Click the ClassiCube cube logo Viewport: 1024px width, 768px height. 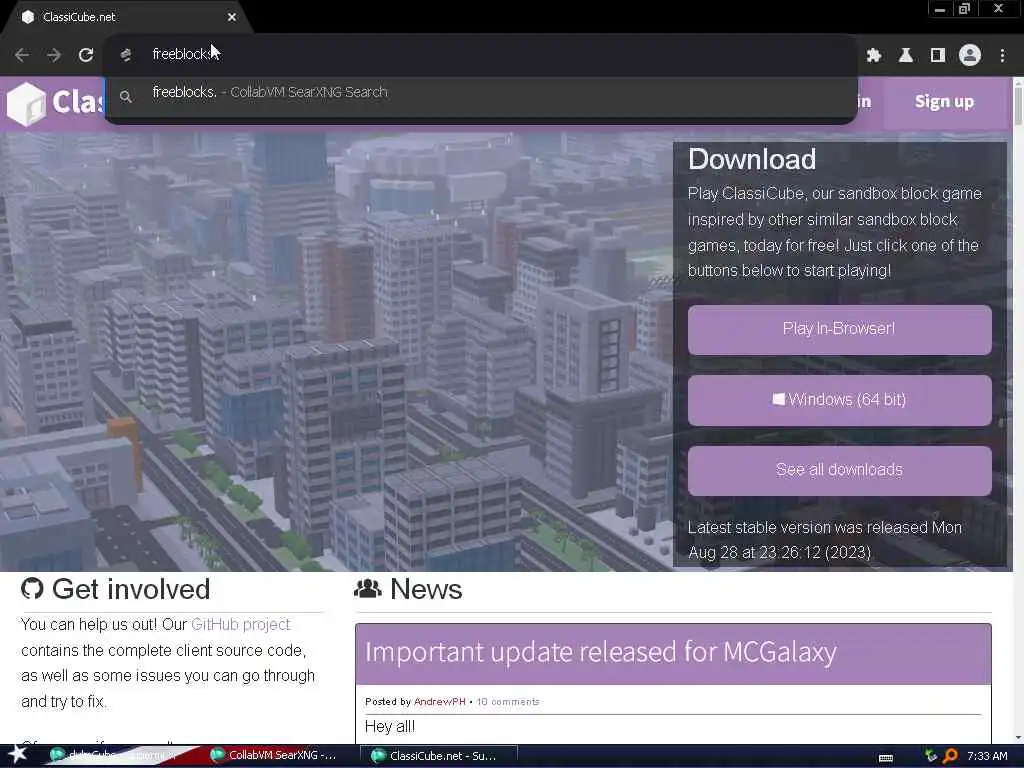coord(26,103)
